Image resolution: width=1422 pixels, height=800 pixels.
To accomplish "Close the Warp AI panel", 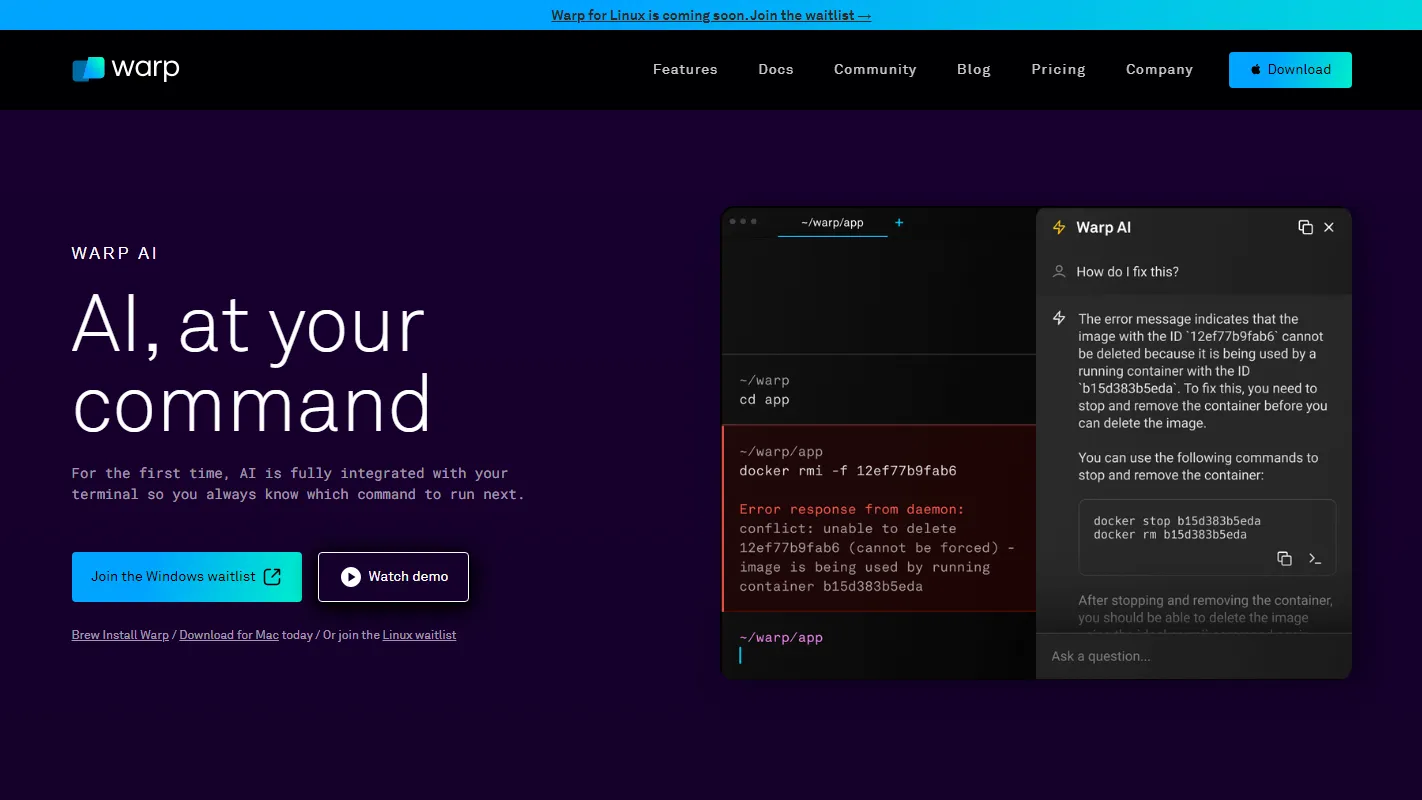I will pyautogui.click(x=1329, y=228).
